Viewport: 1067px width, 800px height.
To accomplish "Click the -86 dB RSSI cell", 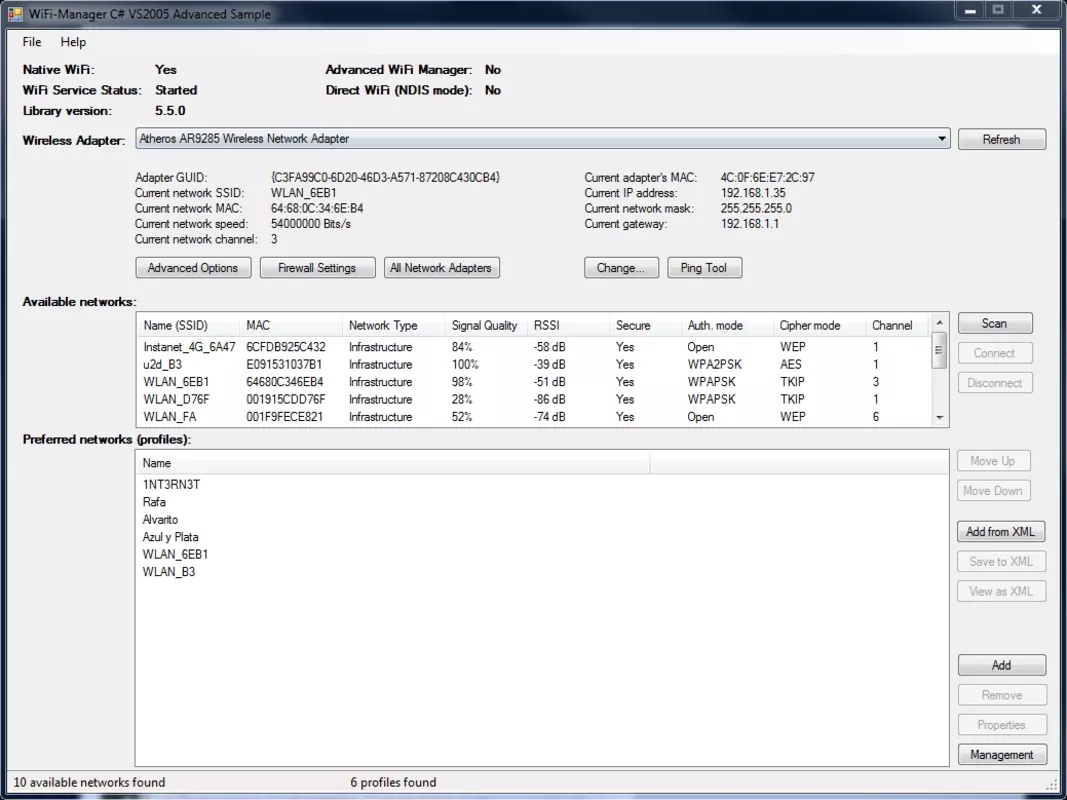I will click(x=550, y=399).
